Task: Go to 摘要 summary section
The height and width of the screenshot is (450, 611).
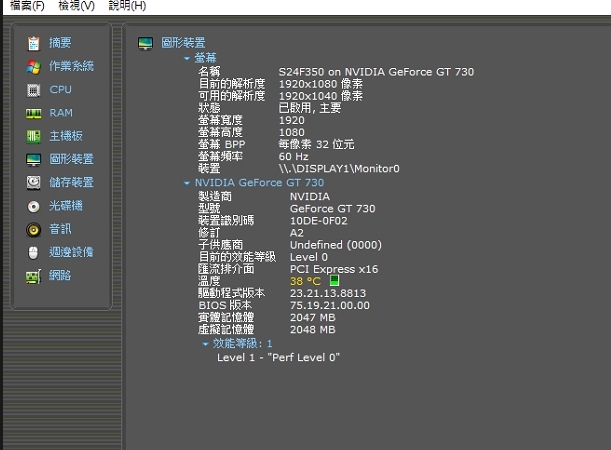Action: [60, 42]
